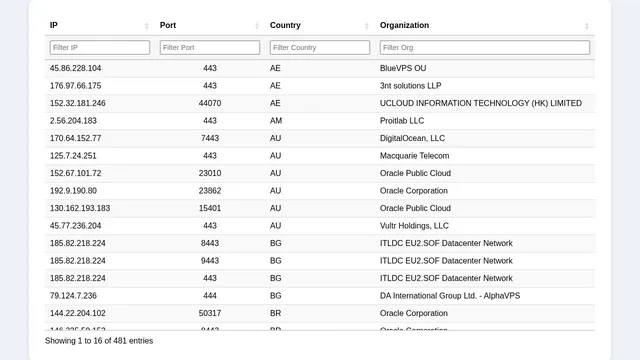Focus the Filter Country input field
The width and height of the screenshot is (640, 360).
click(320, 47)
